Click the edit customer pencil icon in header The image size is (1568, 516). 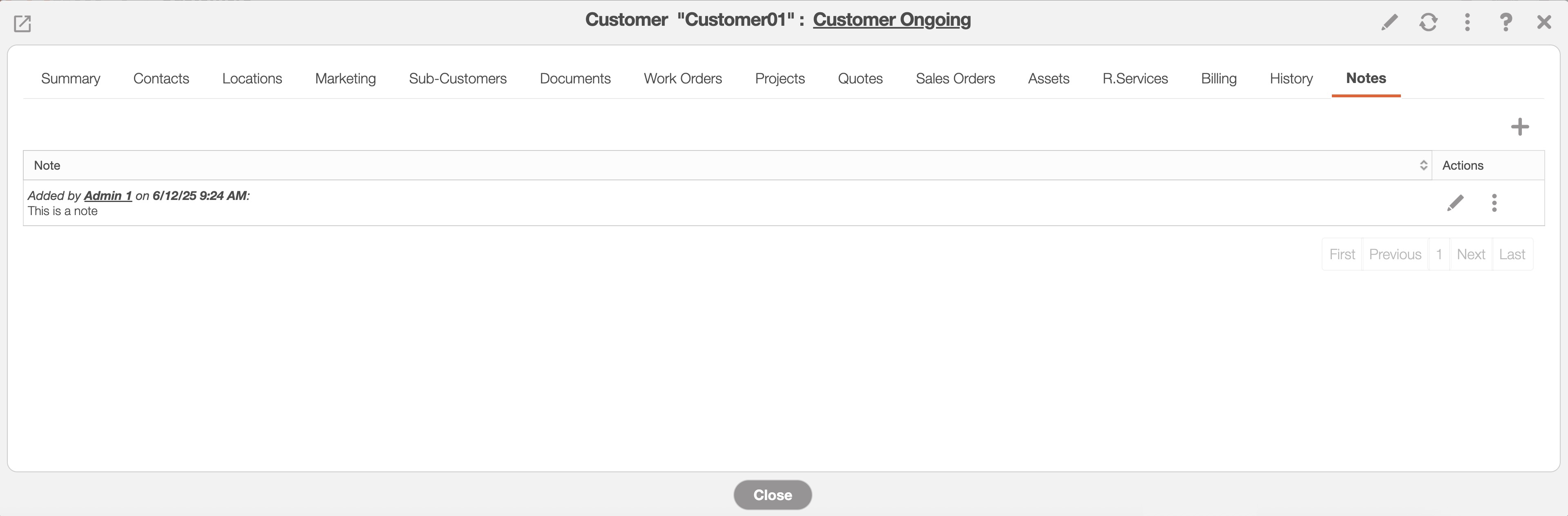[1389, 22]
